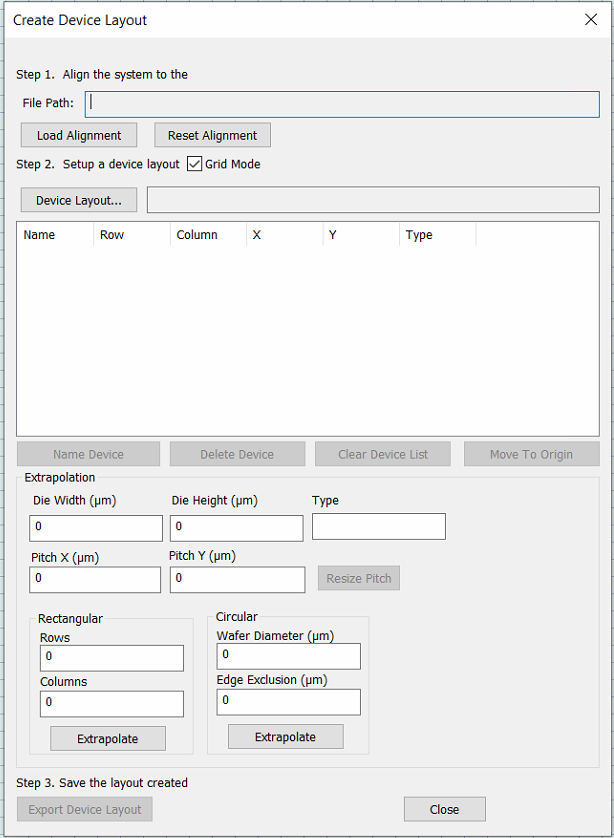
Task: Focus the Die Height (µm) field
Action: tap(237, 527)
